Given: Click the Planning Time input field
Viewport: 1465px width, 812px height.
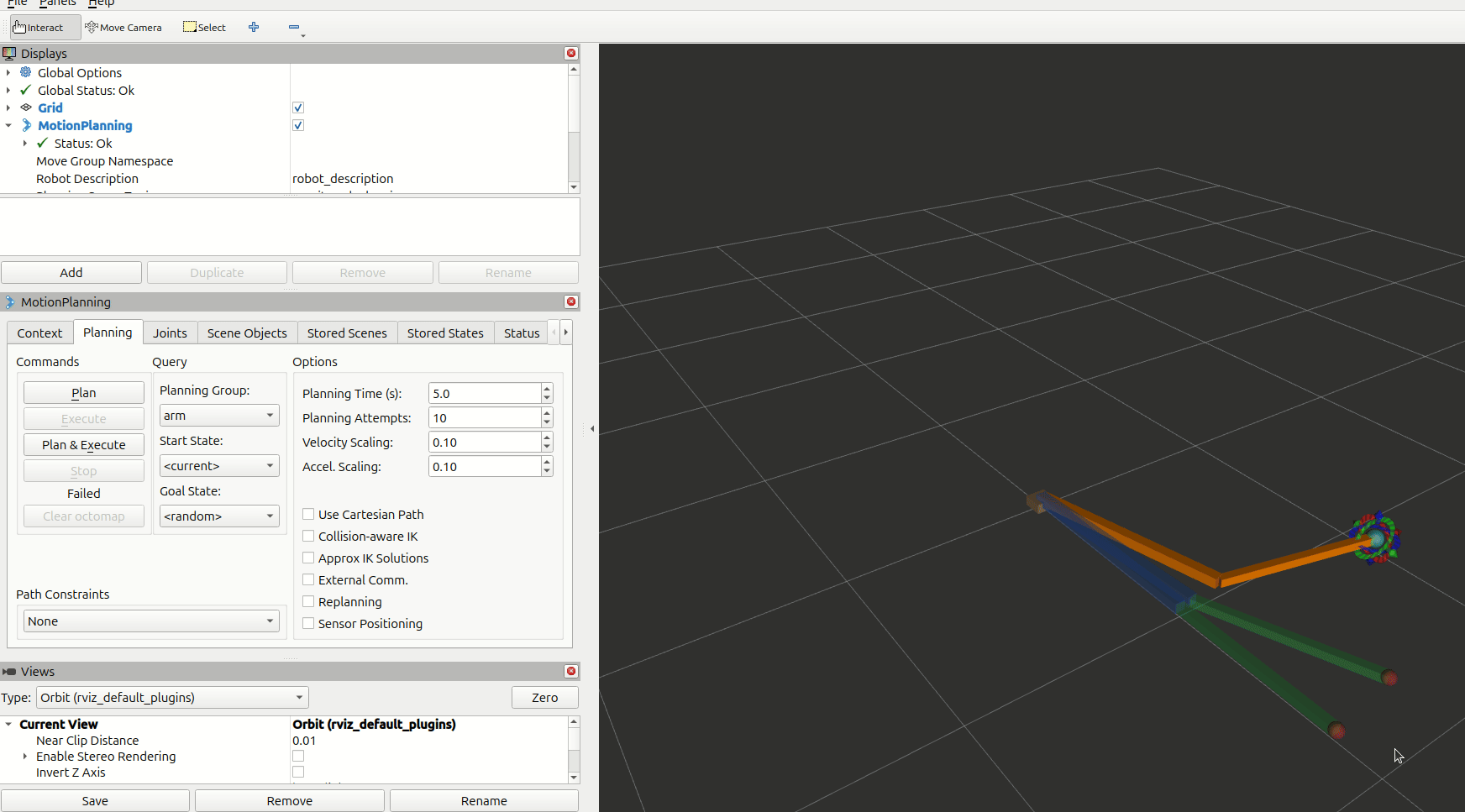Looking at the screenshot, I should pos(484,394).
